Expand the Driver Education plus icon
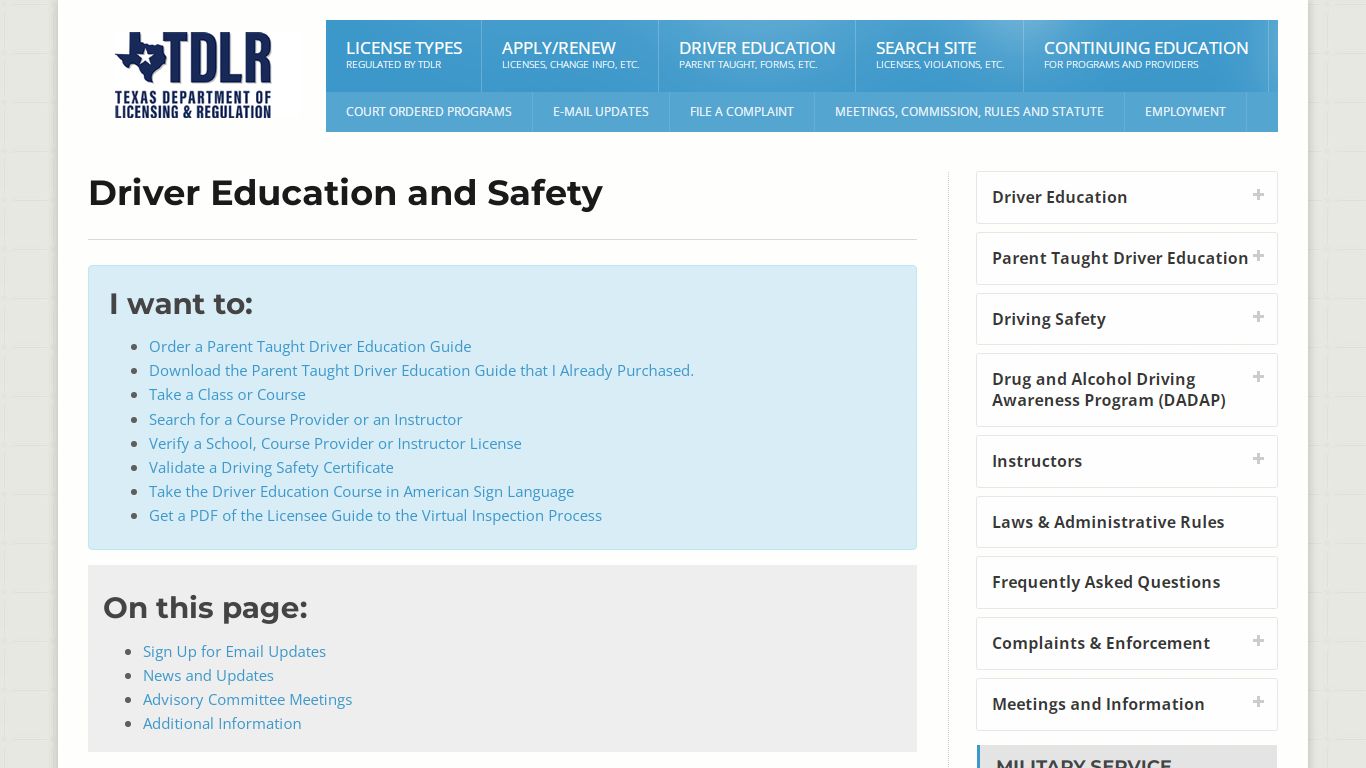The width and height of the screenshot is (1366, 768). tap(1258, 195)
